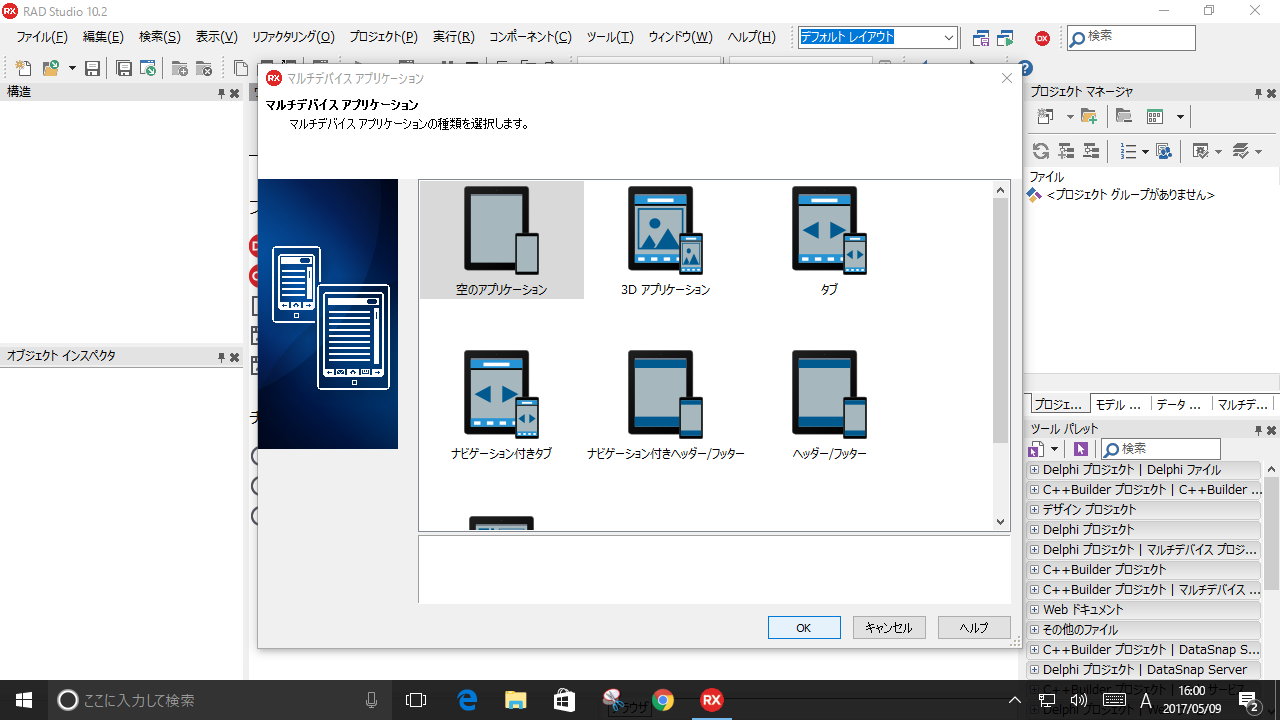The height and width of the screenshot is (720, 1280).
Task: Click the Open file toolbar icon
Action: click(50, 68)
